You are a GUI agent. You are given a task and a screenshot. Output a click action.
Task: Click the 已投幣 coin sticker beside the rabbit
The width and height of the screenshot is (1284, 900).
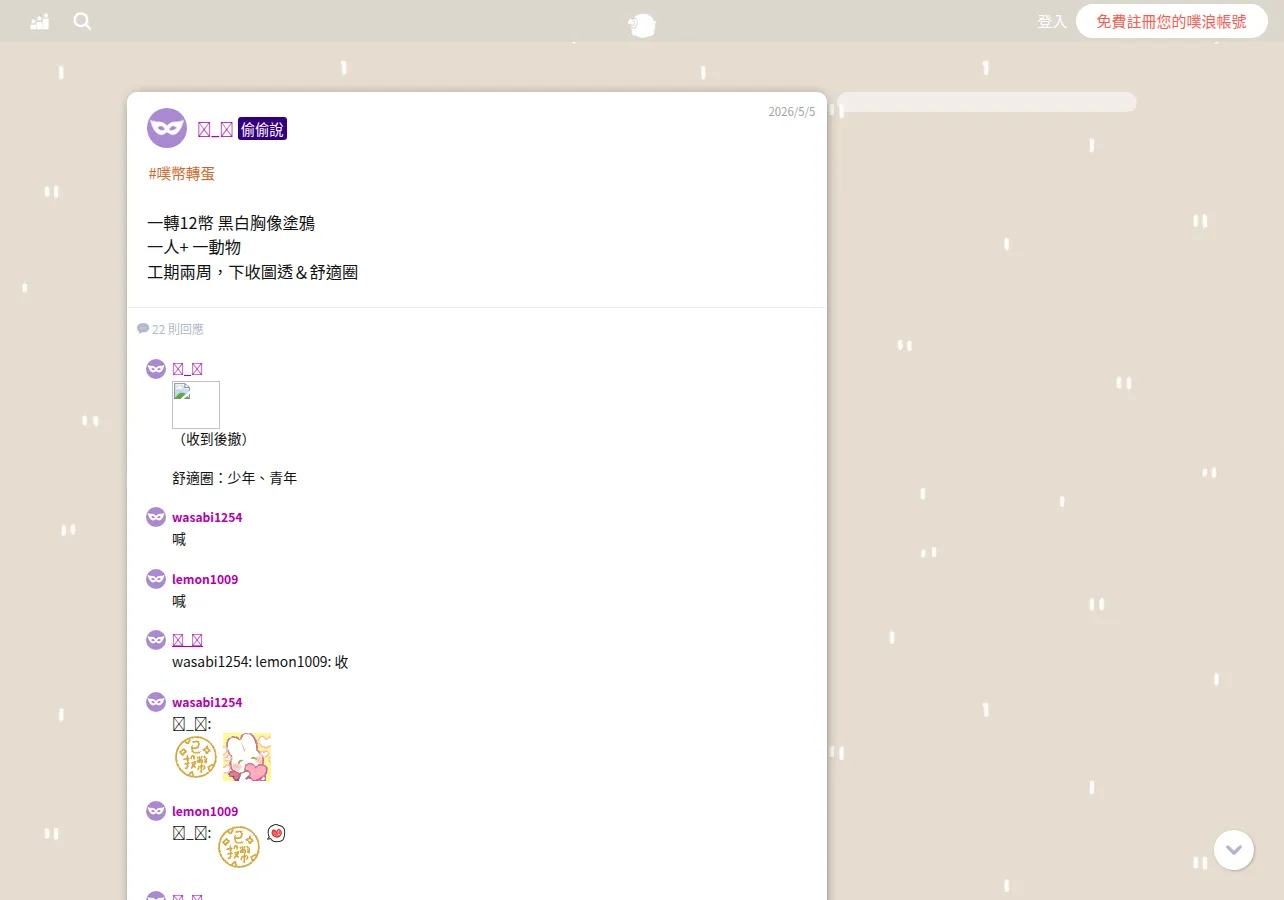click(196, 757)
